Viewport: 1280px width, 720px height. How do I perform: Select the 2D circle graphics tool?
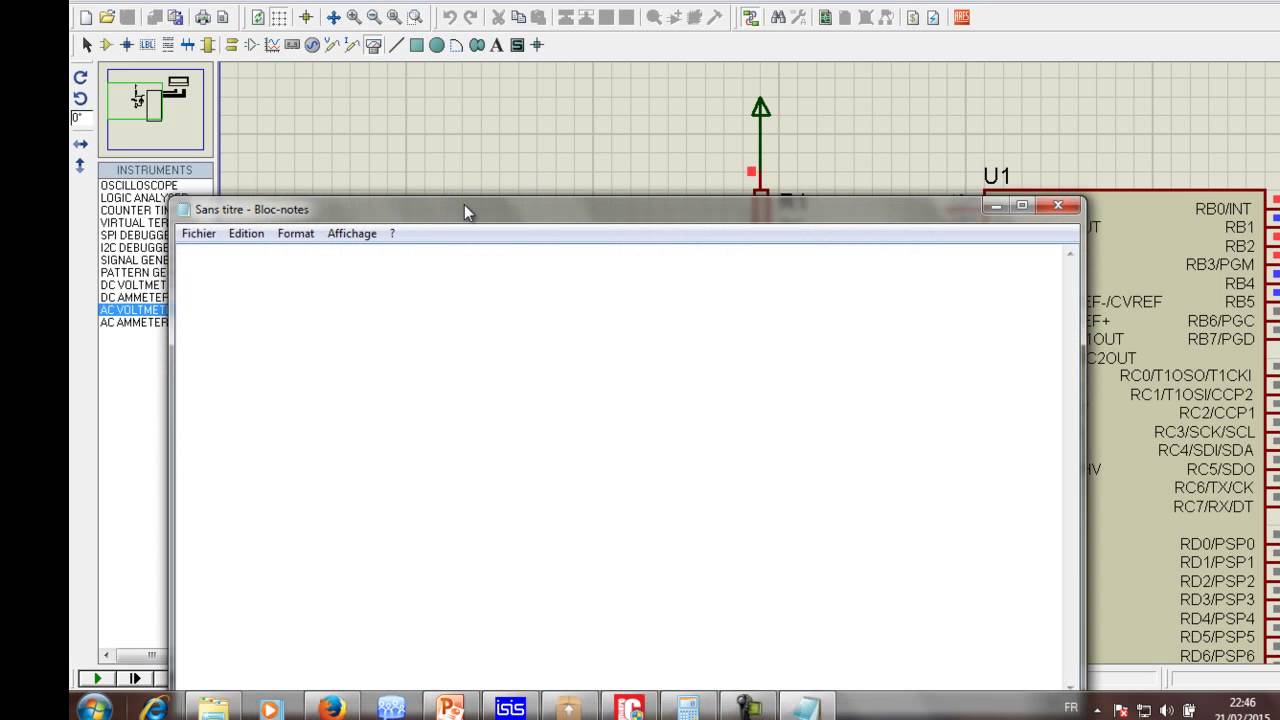click(x=436, y=45)
